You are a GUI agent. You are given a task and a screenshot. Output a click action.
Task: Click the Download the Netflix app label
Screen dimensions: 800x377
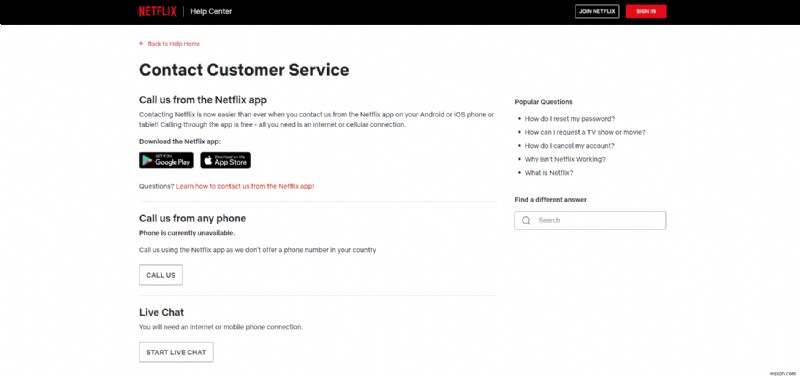(x=180, y=142)
